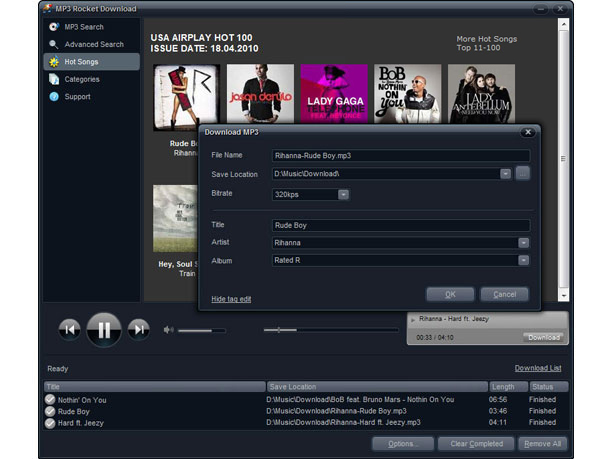Screen dimensions: 612x459
Task: Expand the Save Location dropdown
Action: coord(505,174)
